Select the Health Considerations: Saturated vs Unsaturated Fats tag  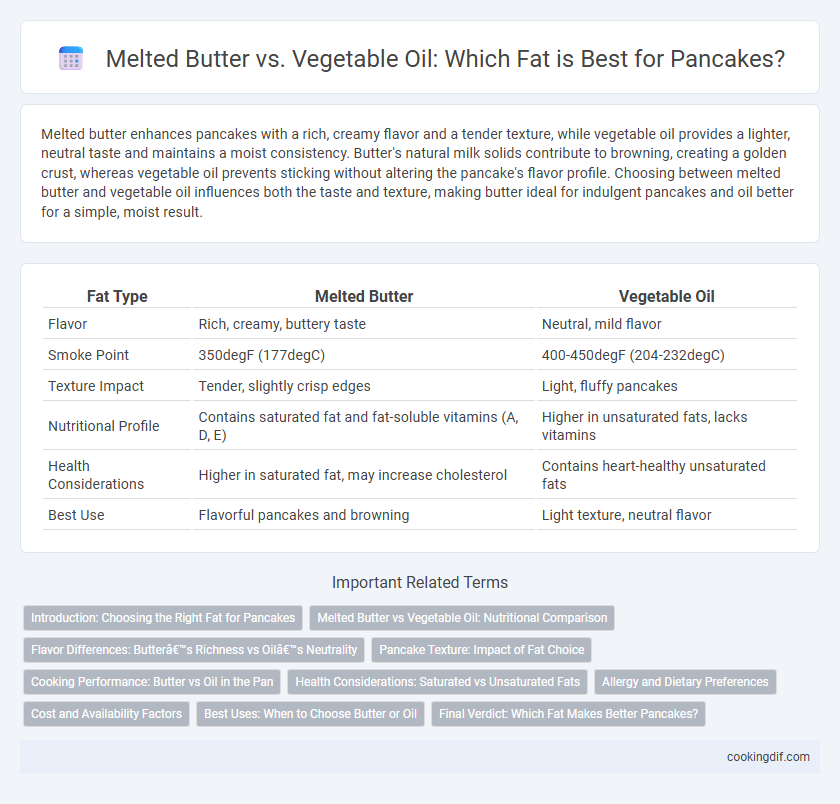(438, 682)
